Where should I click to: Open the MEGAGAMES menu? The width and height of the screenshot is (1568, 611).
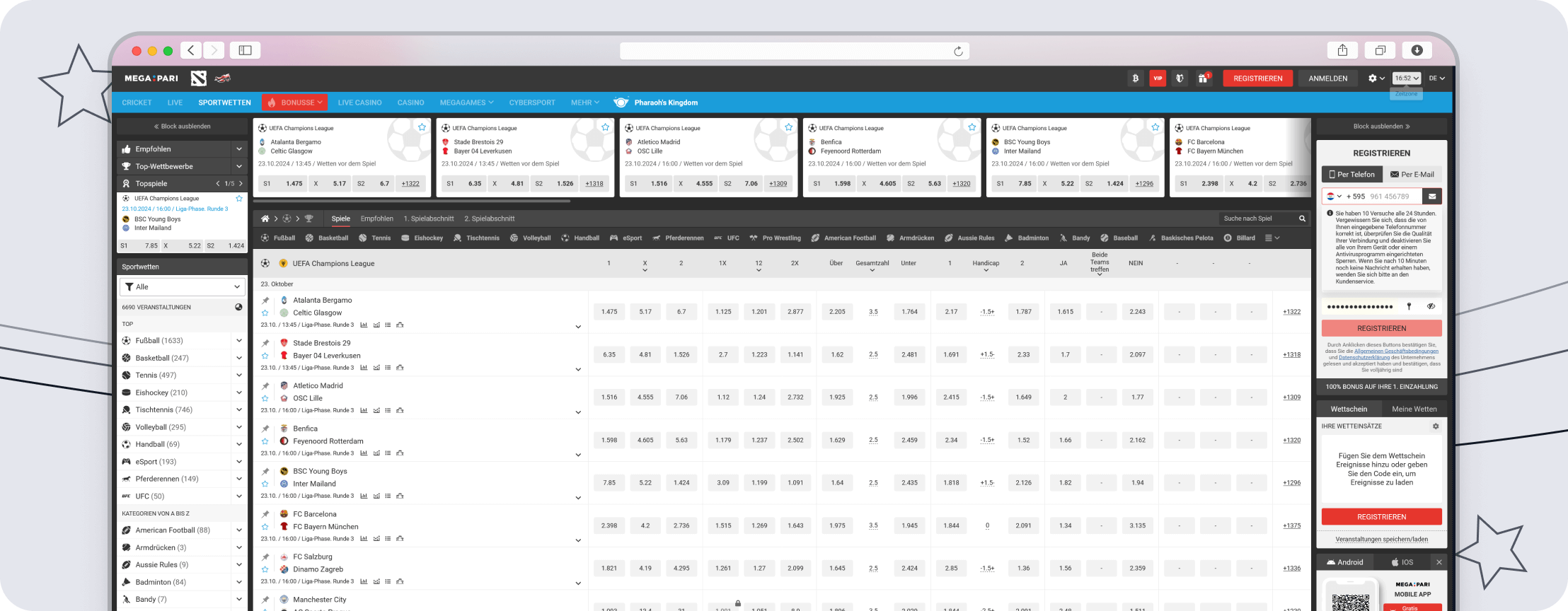(x=466, y=103)
